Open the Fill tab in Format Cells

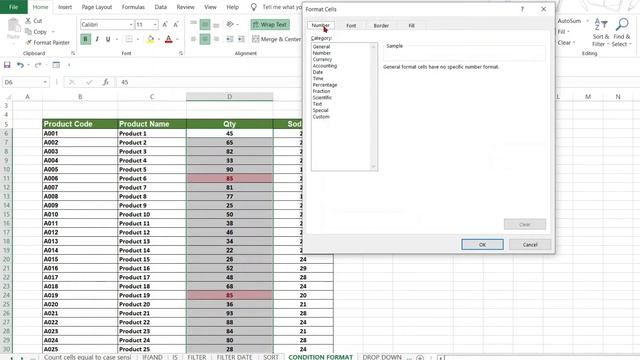coord(411,26)
